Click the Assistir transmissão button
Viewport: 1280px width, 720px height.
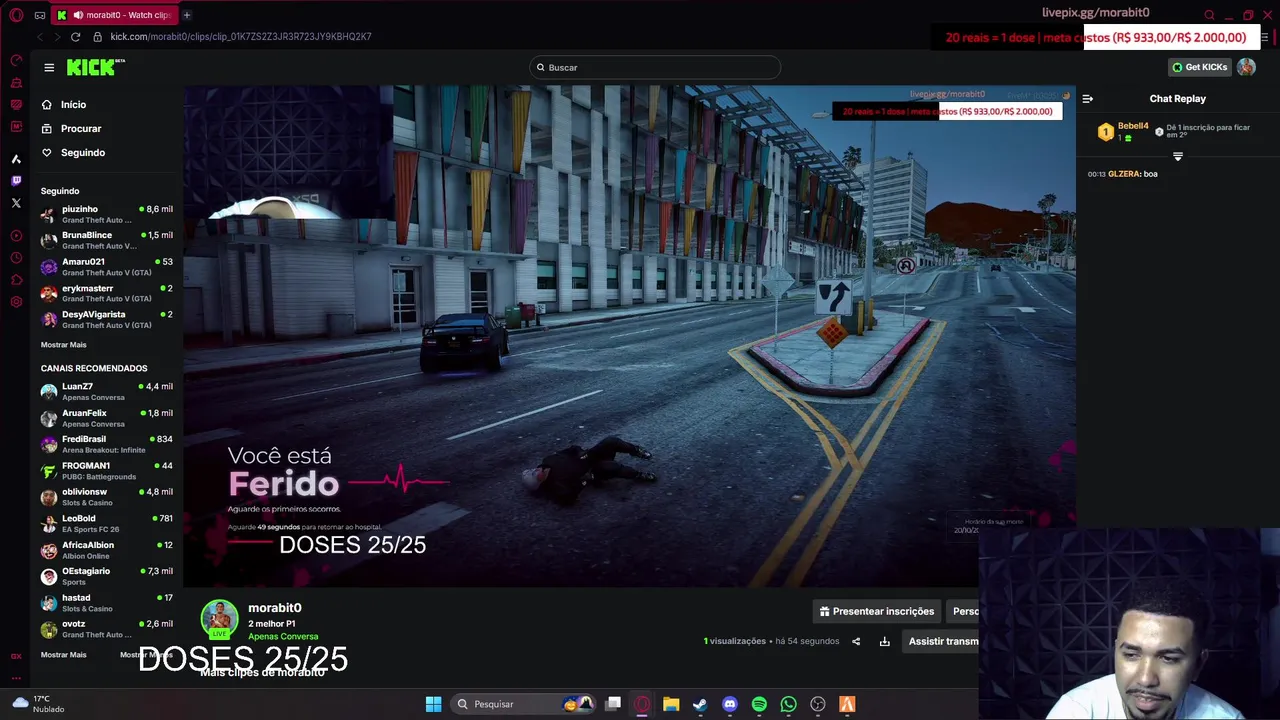coord(943,641)
